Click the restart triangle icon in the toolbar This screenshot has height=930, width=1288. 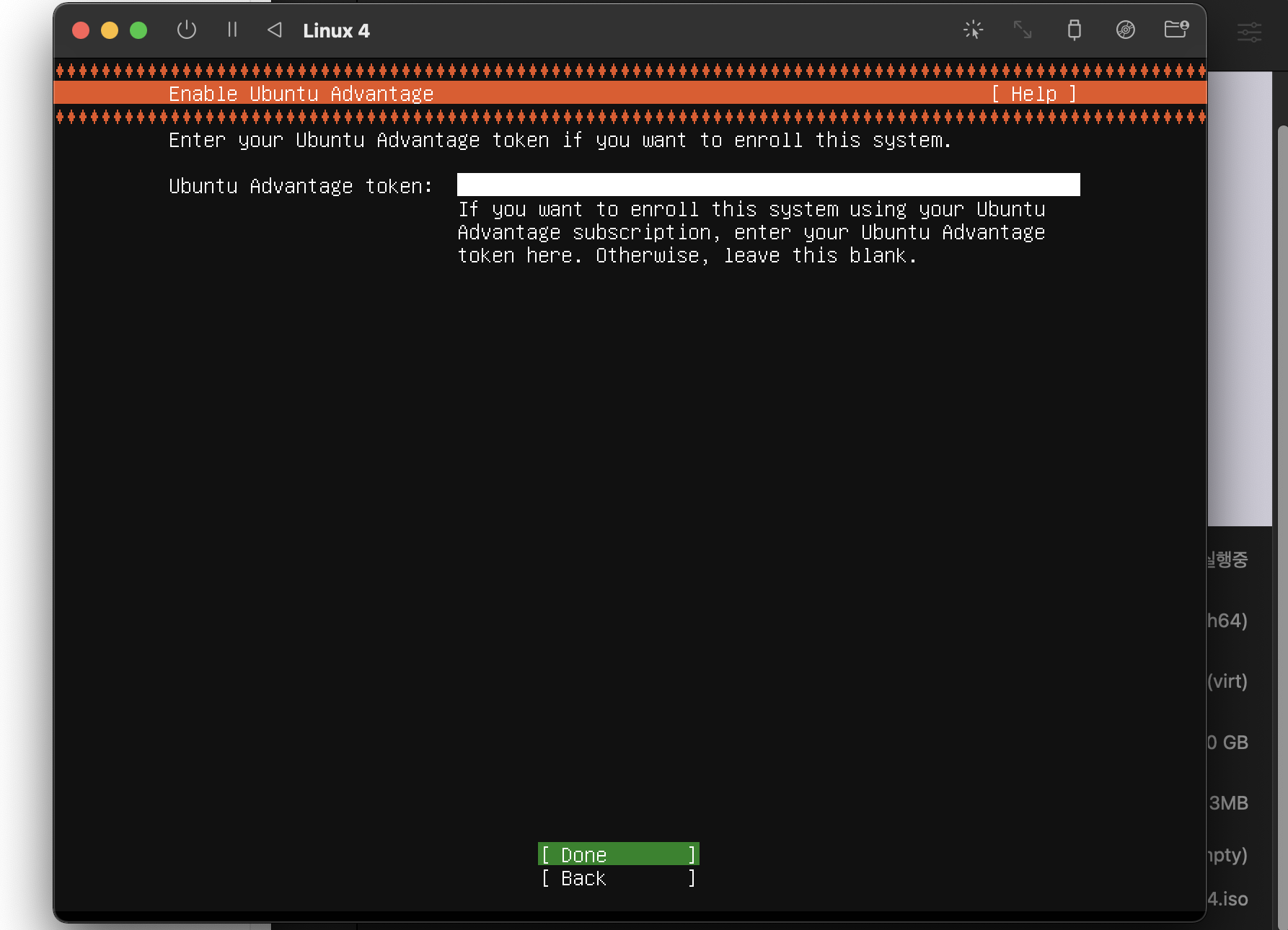[274, 30]
